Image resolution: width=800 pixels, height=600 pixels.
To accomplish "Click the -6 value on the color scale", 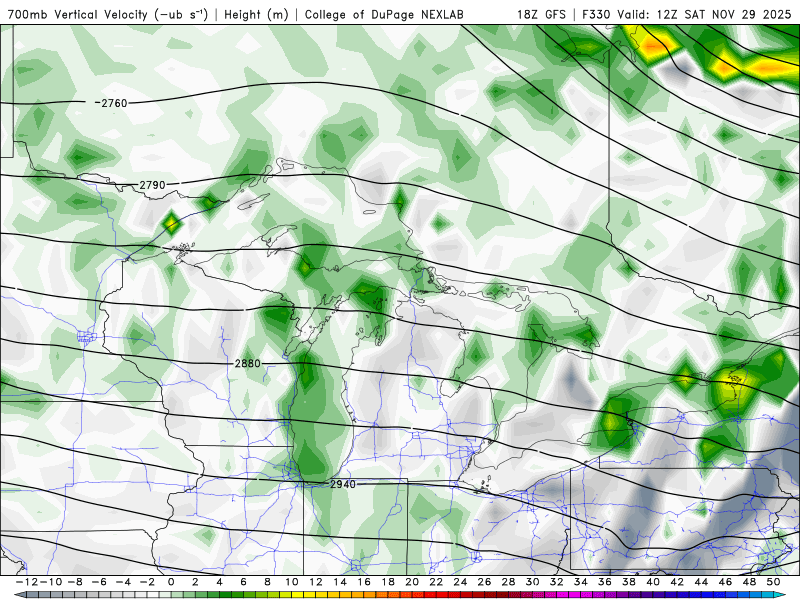I will (98, 582).
